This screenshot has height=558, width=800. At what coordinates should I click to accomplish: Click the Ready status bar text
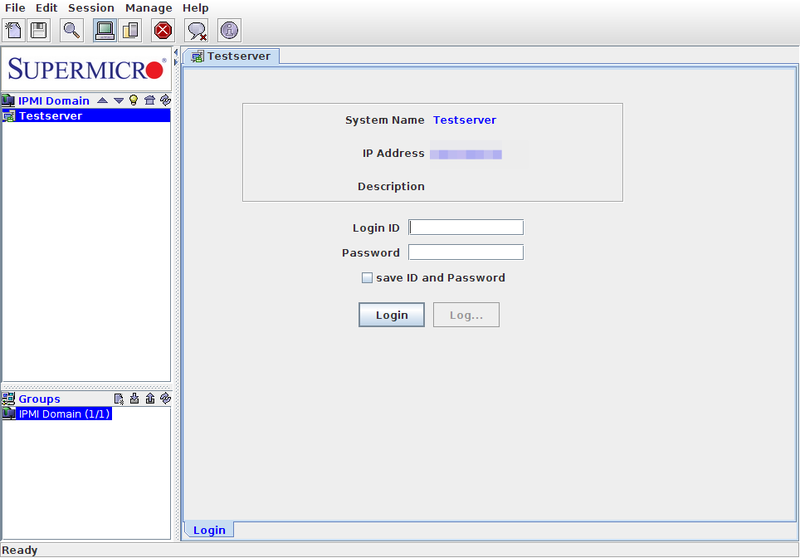click(x=19, y=550)
